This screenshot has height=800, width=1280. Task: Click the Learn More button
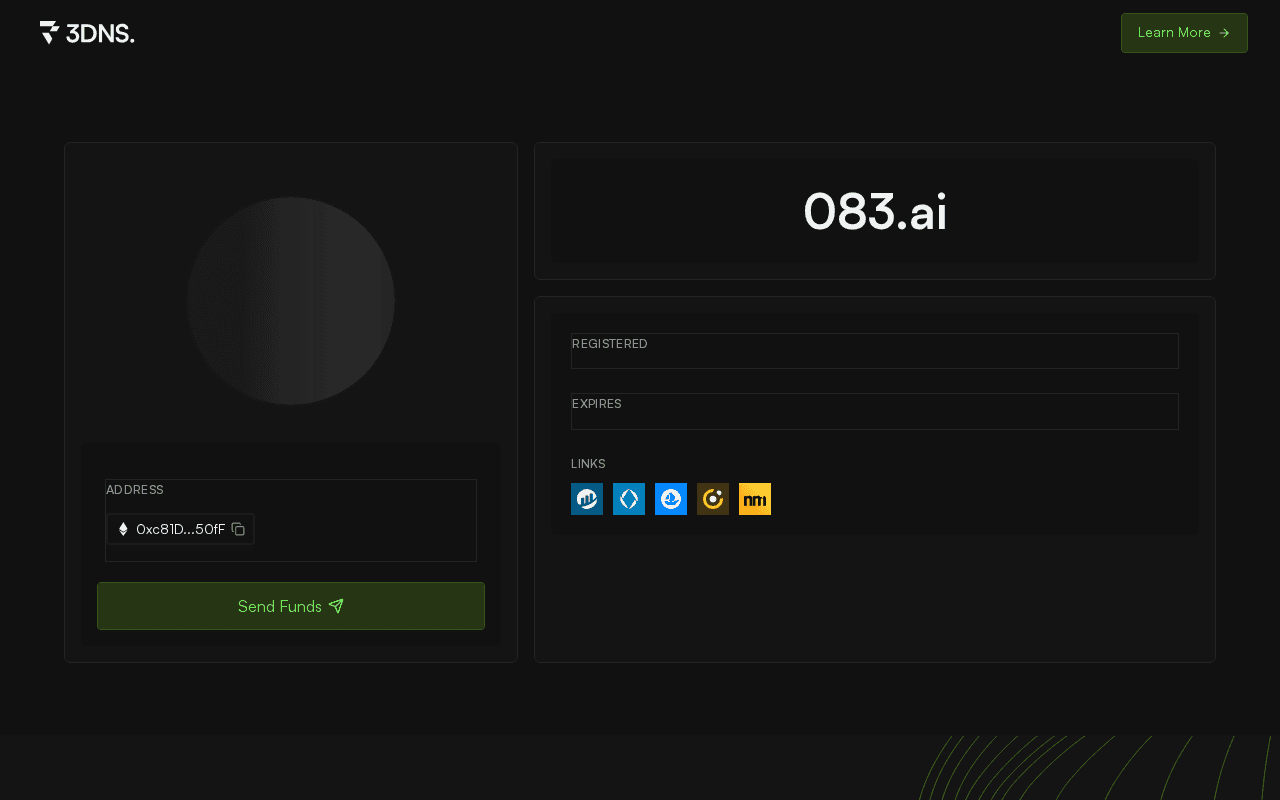[1184, 33]
